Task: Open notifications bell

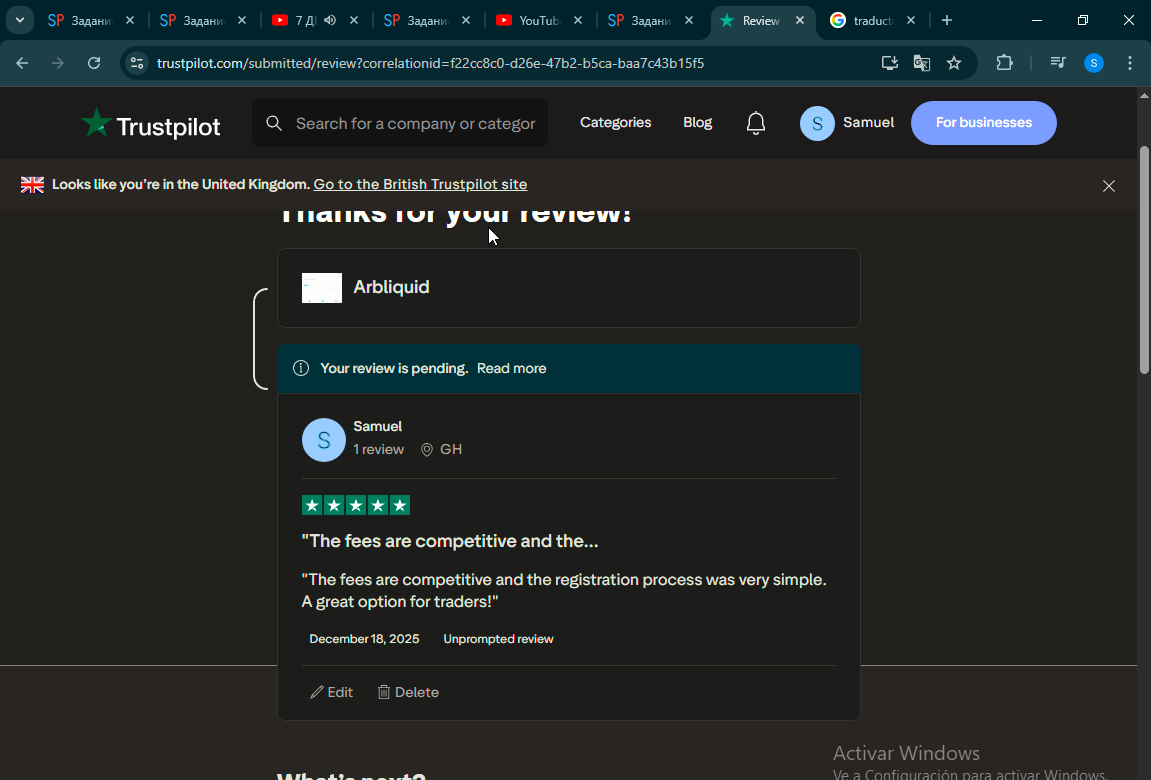Action: click(756, 123)
